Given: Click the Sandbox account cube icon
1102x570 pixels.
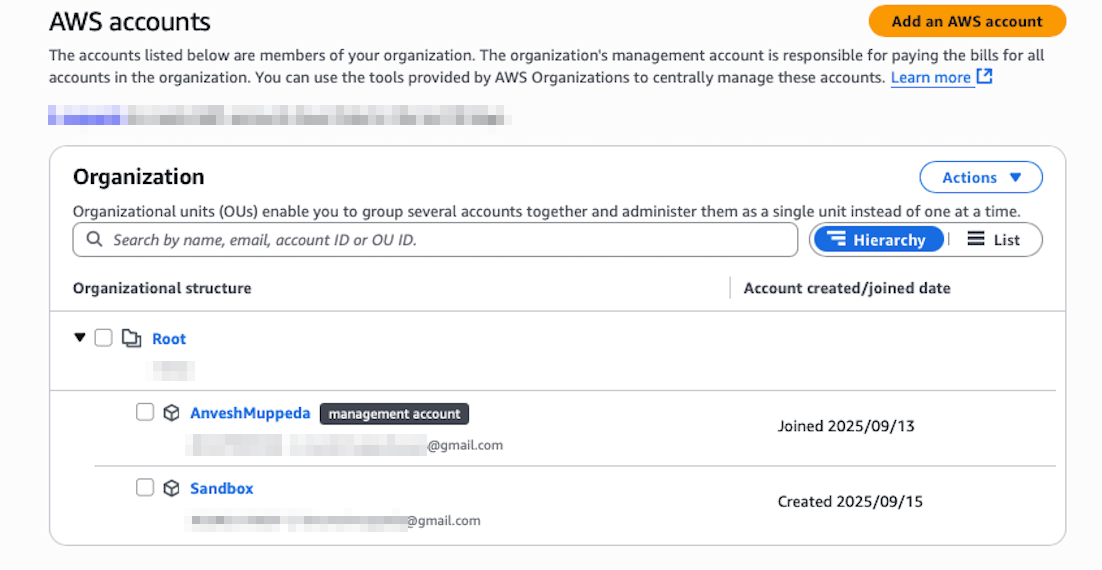Looking at the screenshot, I should coord(171,488).
